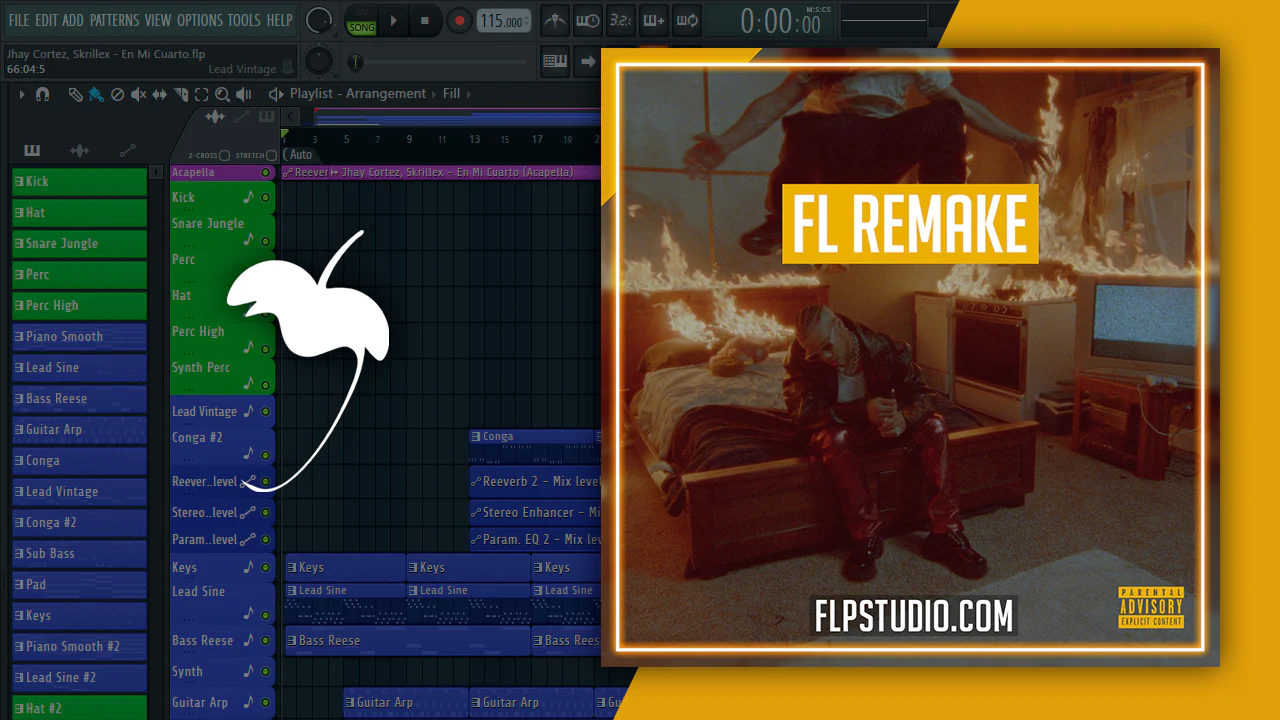Select the Draw pencil tool
The image size is (1280, 720).
tap(76, 94)
